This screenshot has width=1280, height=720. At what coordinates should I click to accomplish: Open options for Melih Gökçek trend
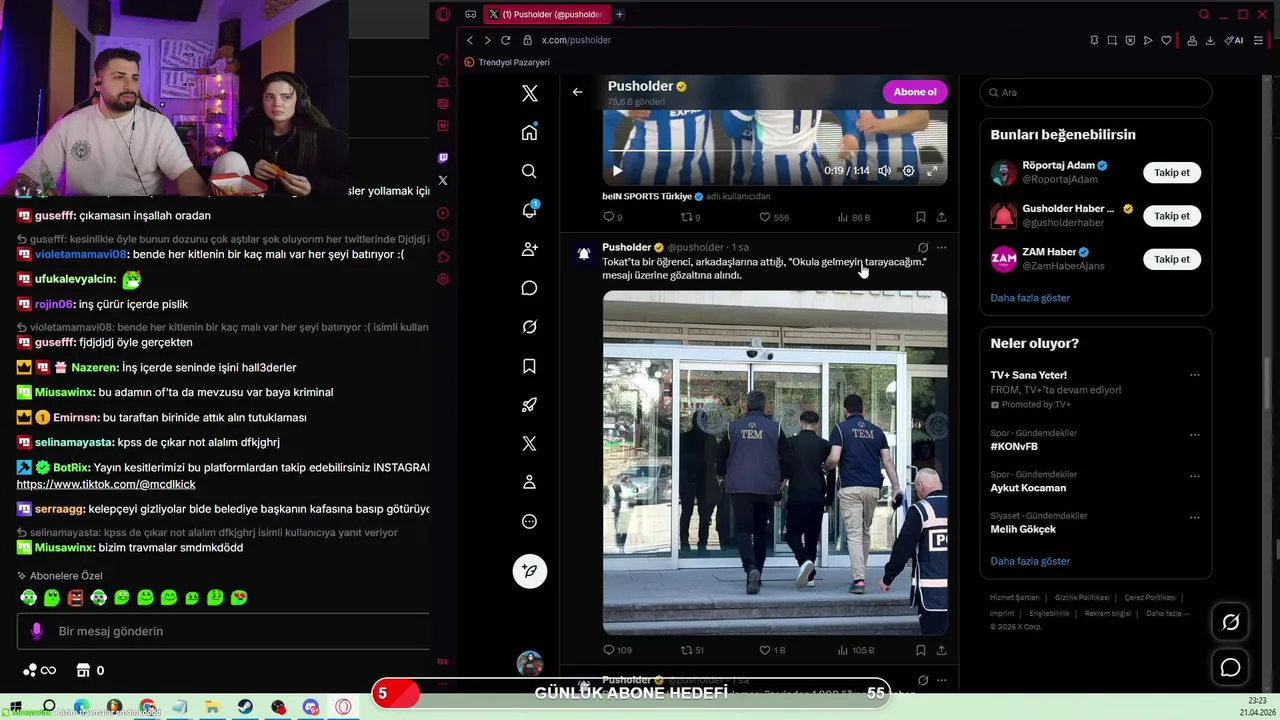tap(1194, 517)
